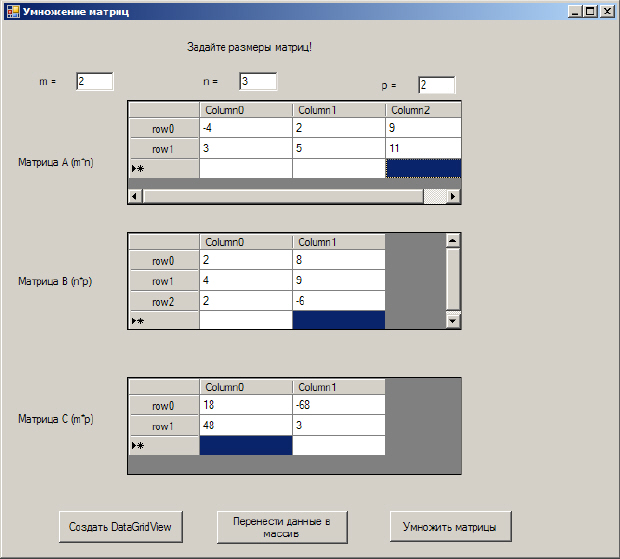Select Matrix C cell with value 18
Screen dimensions: 620x559
coord(246,405)
